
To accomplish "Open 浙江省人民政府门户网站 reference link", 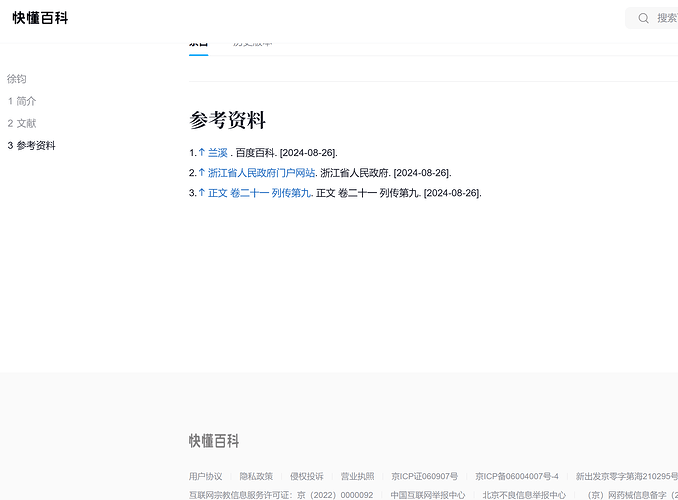I will (x=261, y=172).
